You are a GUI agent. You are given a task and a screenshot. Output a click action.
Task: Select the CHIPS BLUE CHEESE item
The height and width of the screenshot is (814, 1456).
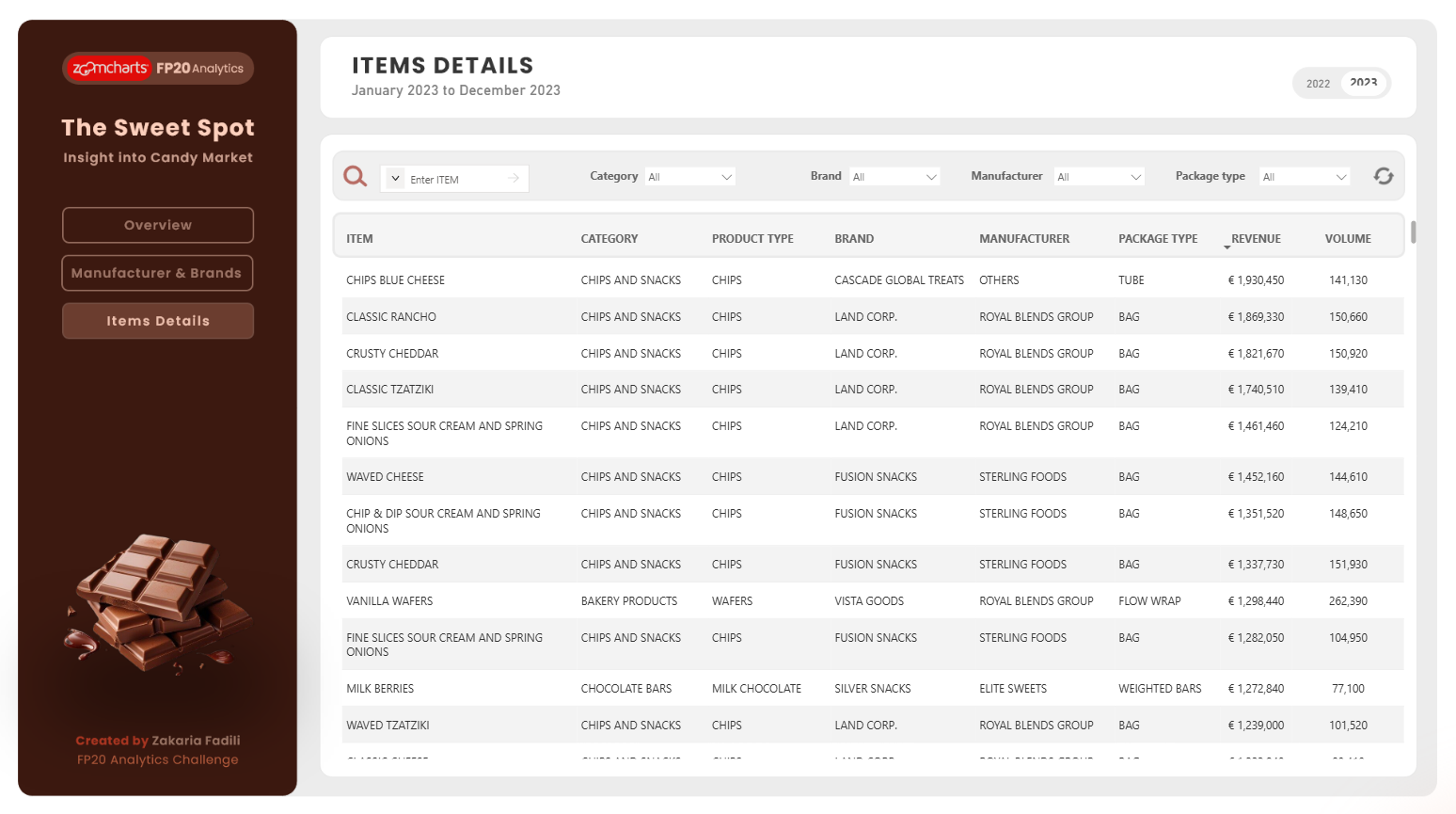(x=395, y=280)
